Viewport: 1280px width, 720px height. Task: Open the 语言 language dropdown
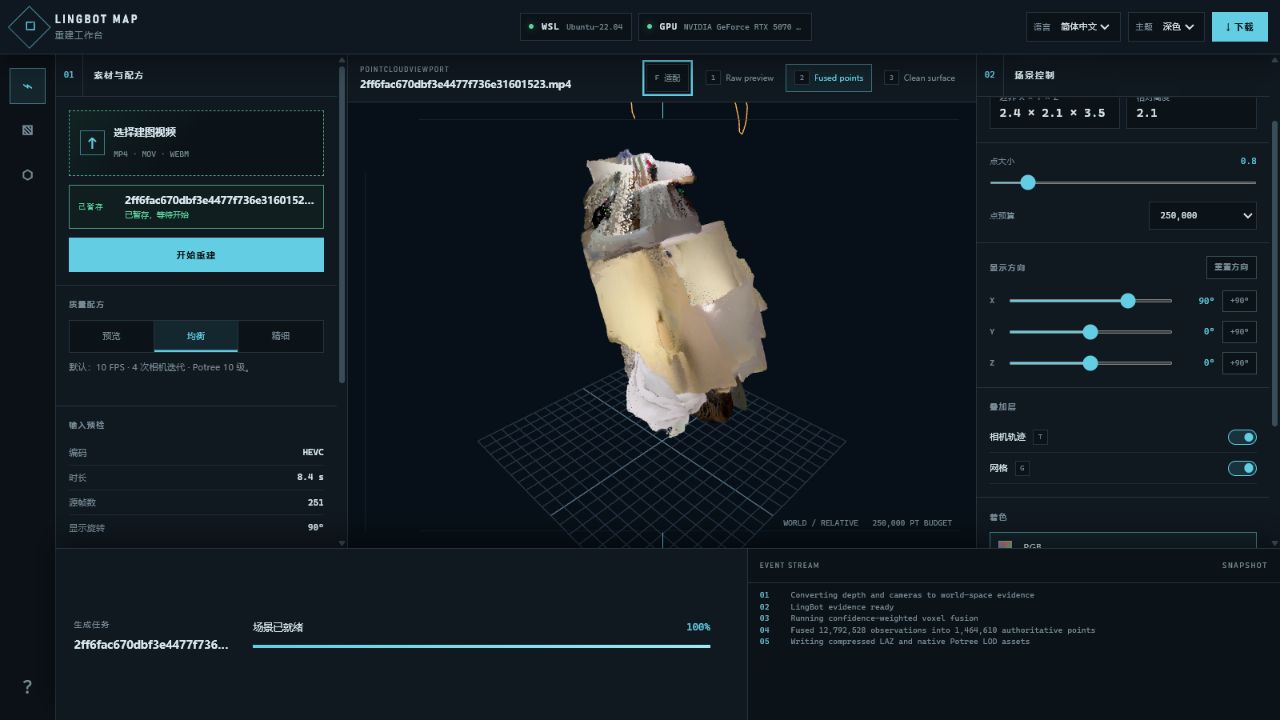tap(1072, 27)
